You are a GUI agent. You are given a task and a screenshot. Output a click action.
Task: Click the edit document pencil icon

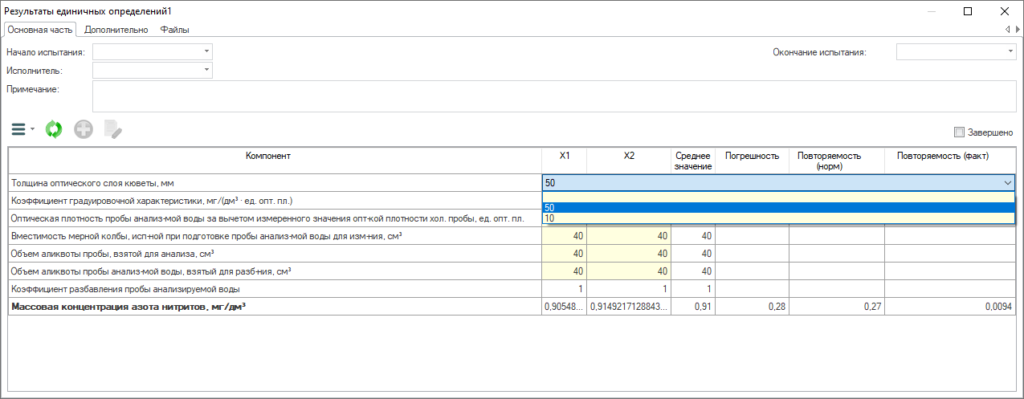112,130
